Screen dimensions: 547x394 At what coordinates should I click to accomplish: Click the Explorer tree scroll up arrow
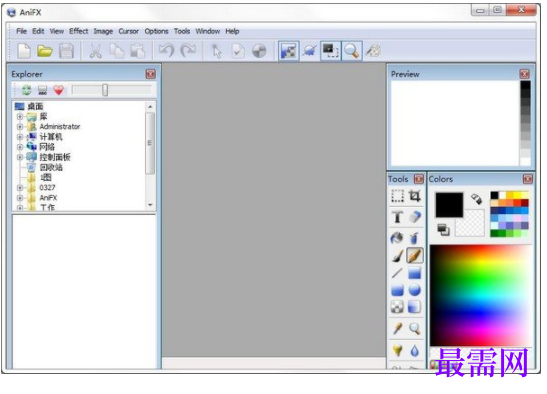(150, 106)
